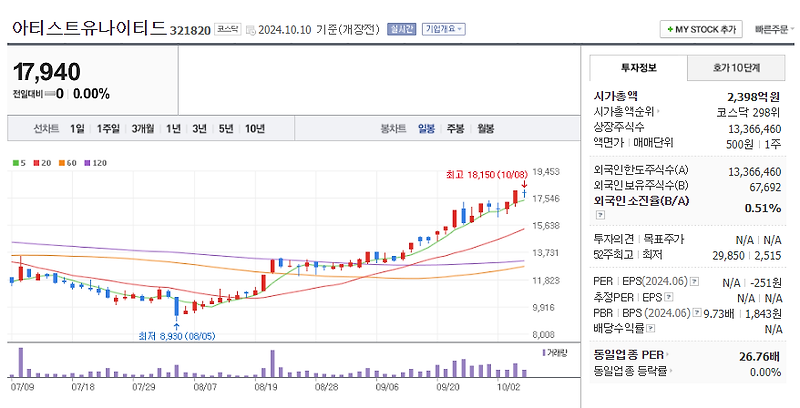Select 월봉 monthly candle chart
The height and width of the screenshot is (408, 800).
[486, 129]
